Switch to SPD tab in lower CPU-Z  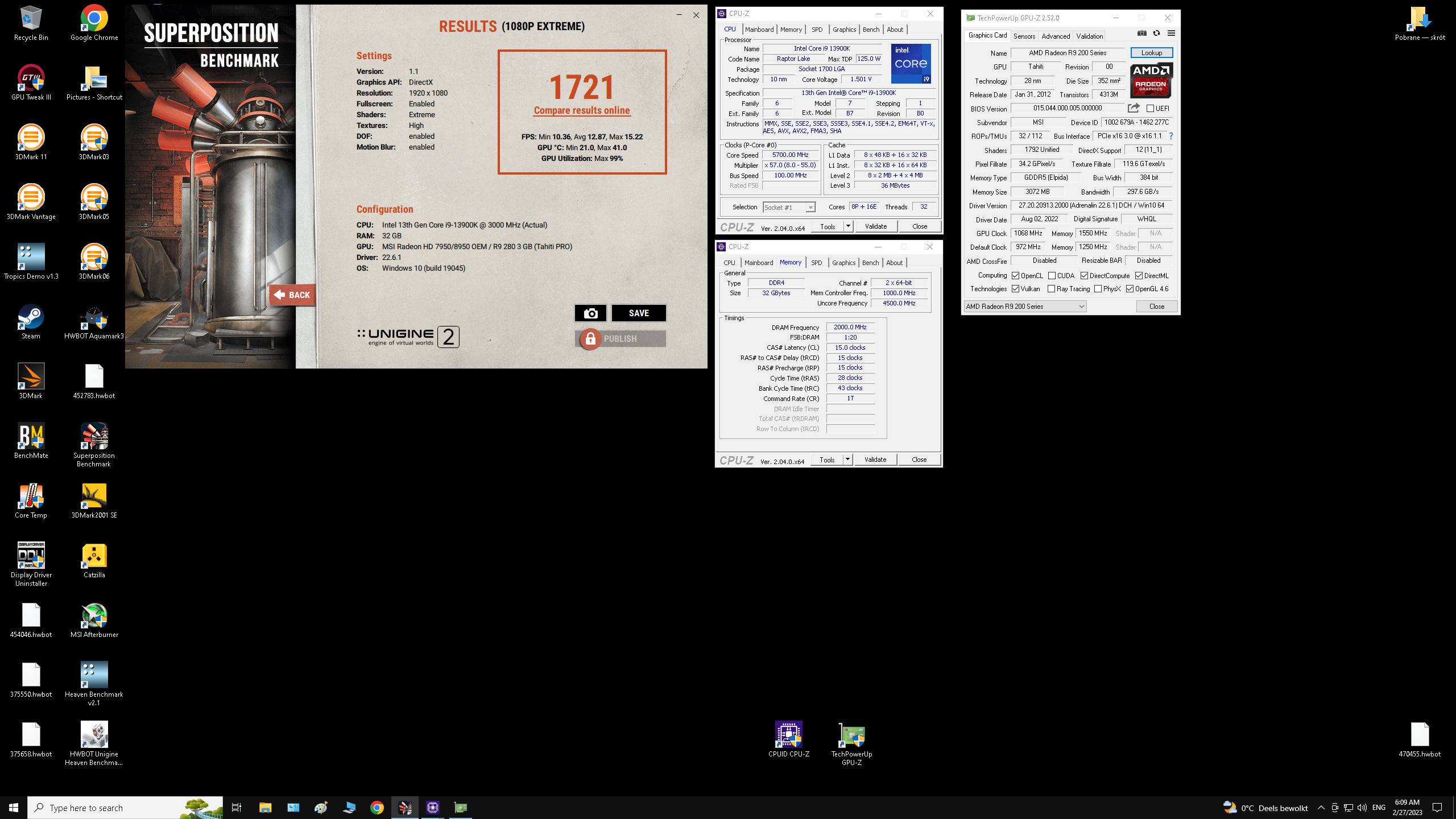click(x=816, y=263)
